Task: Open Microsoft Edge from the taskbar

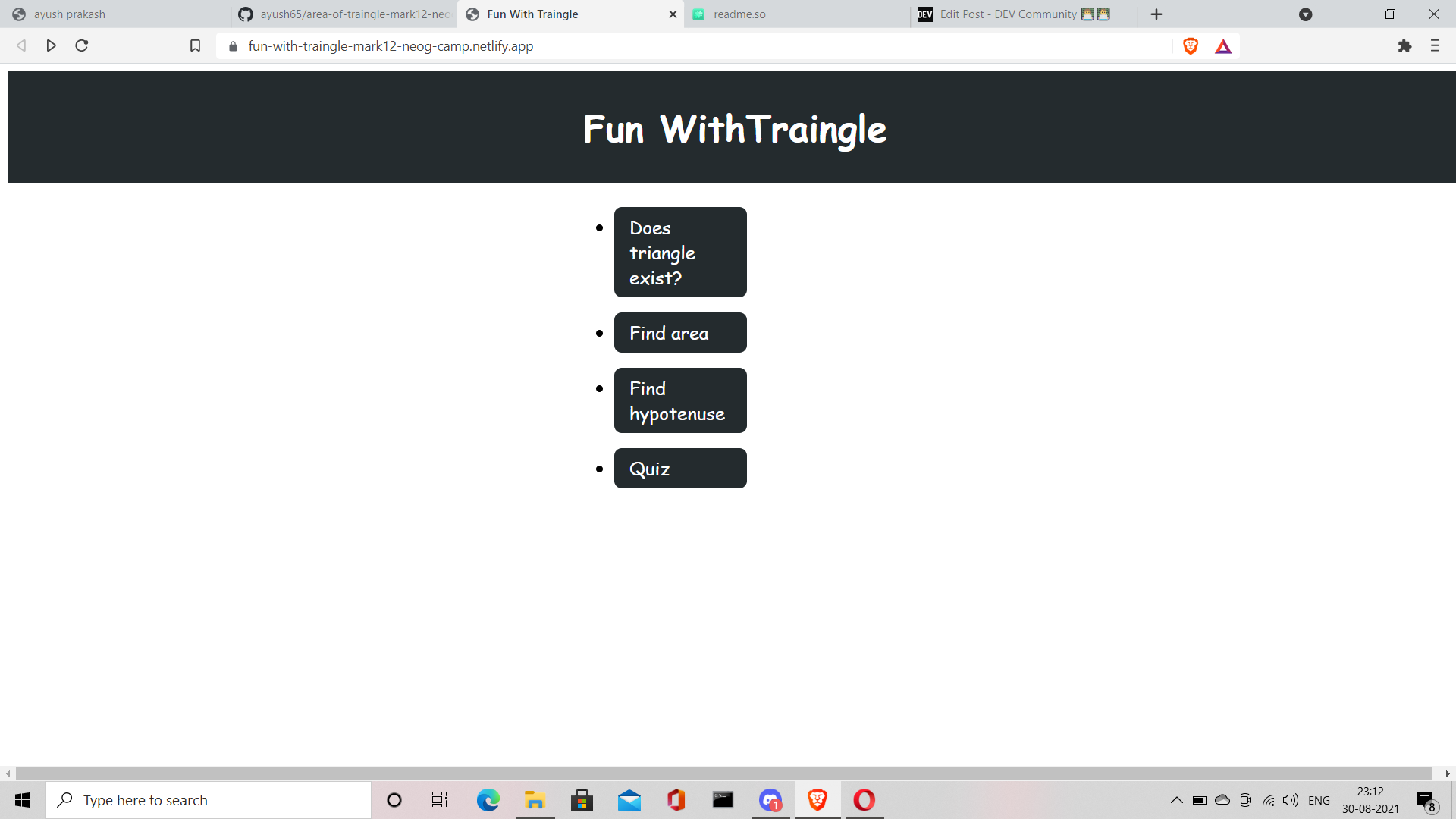Action: 488,800
